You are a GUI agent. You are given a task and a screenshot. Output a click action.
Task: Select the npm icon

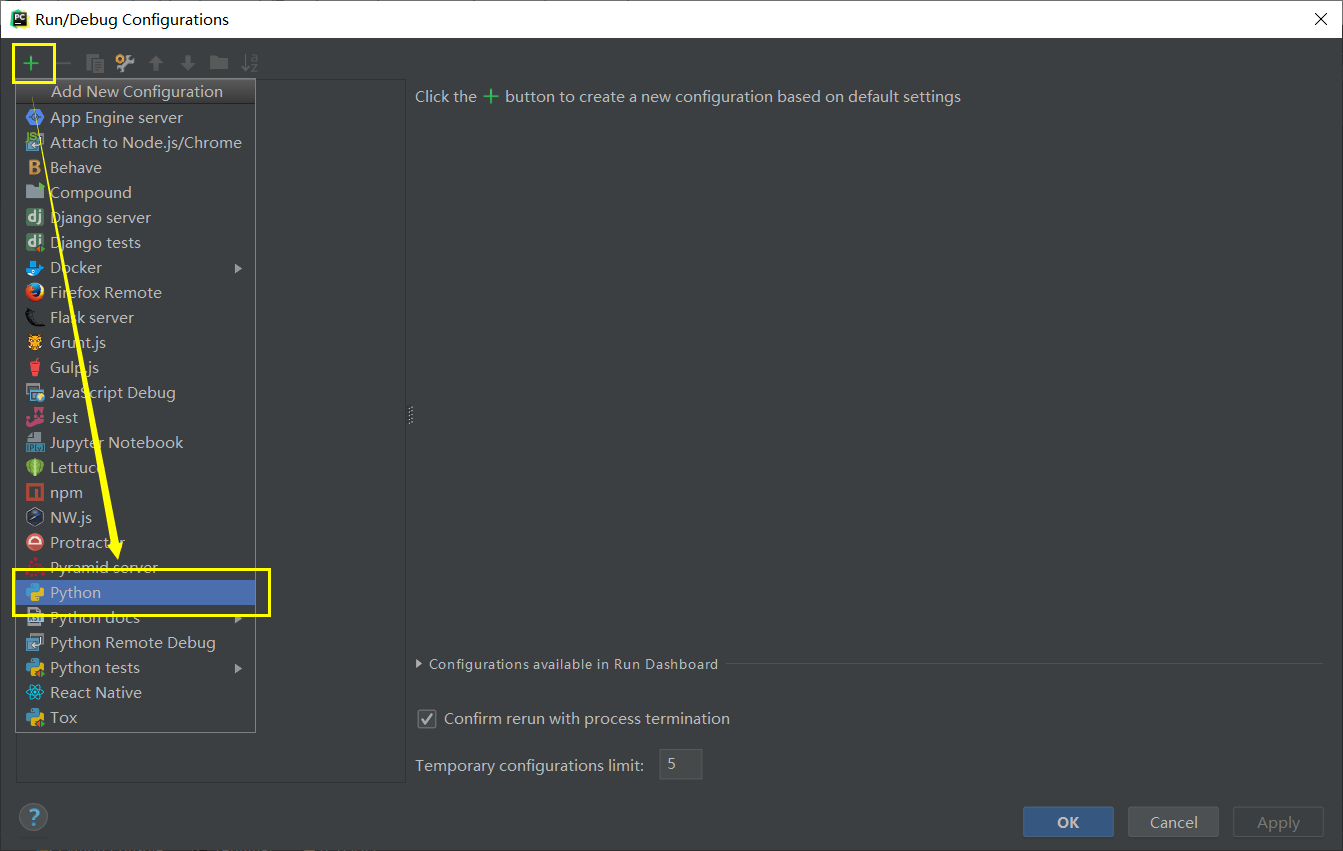coord(35,492)
